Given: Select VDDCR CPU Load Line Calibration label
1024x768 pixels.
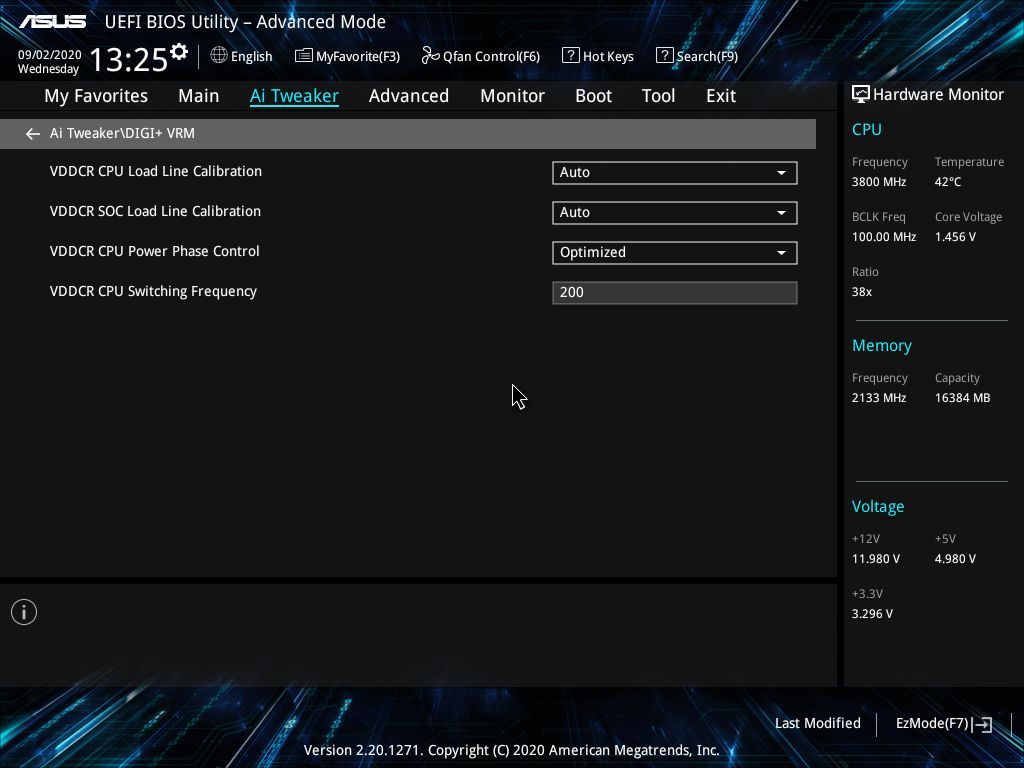Looking at the screenshot, I should tap(155, 171).
